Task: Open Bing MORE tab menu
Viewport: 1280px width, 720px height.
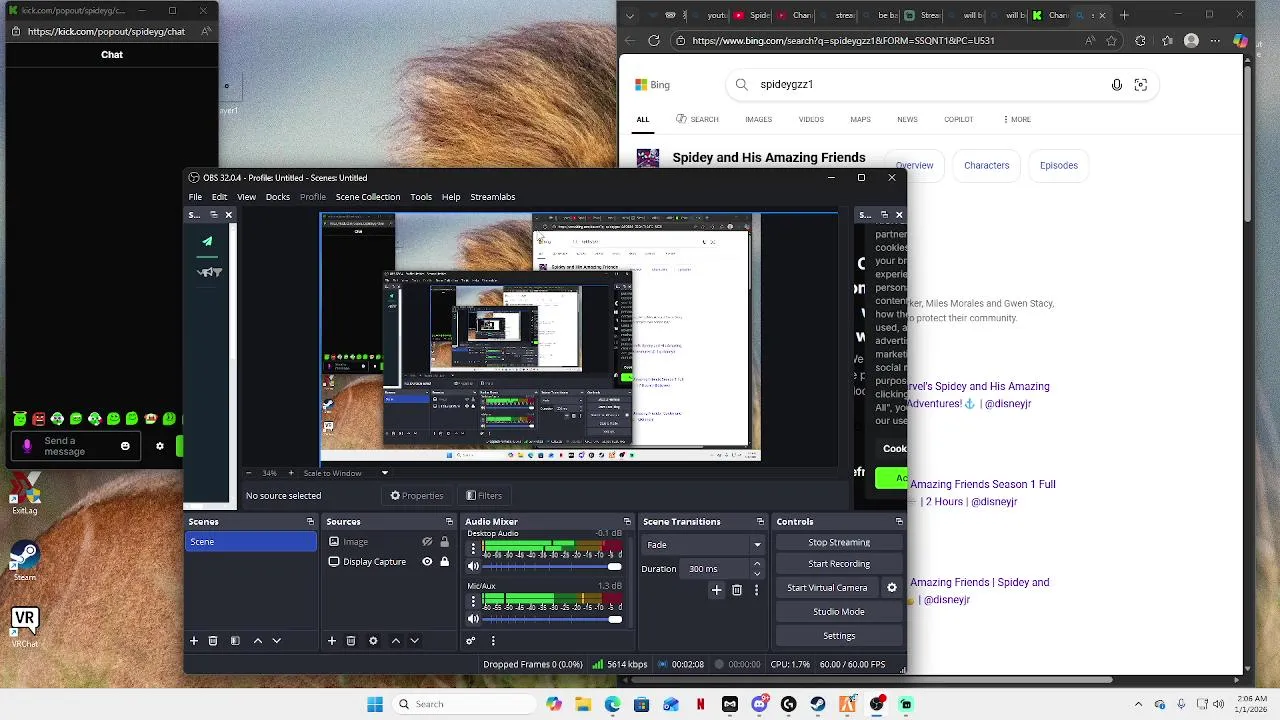Action: point(1016,120)
